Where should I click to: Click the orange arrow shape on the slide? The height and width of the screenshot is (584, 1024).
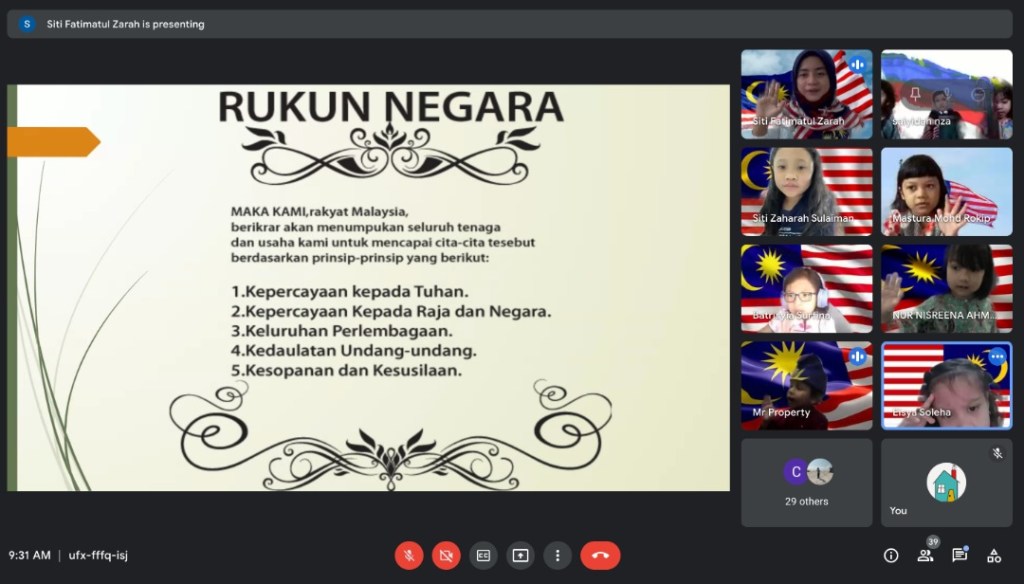(54, 142)
